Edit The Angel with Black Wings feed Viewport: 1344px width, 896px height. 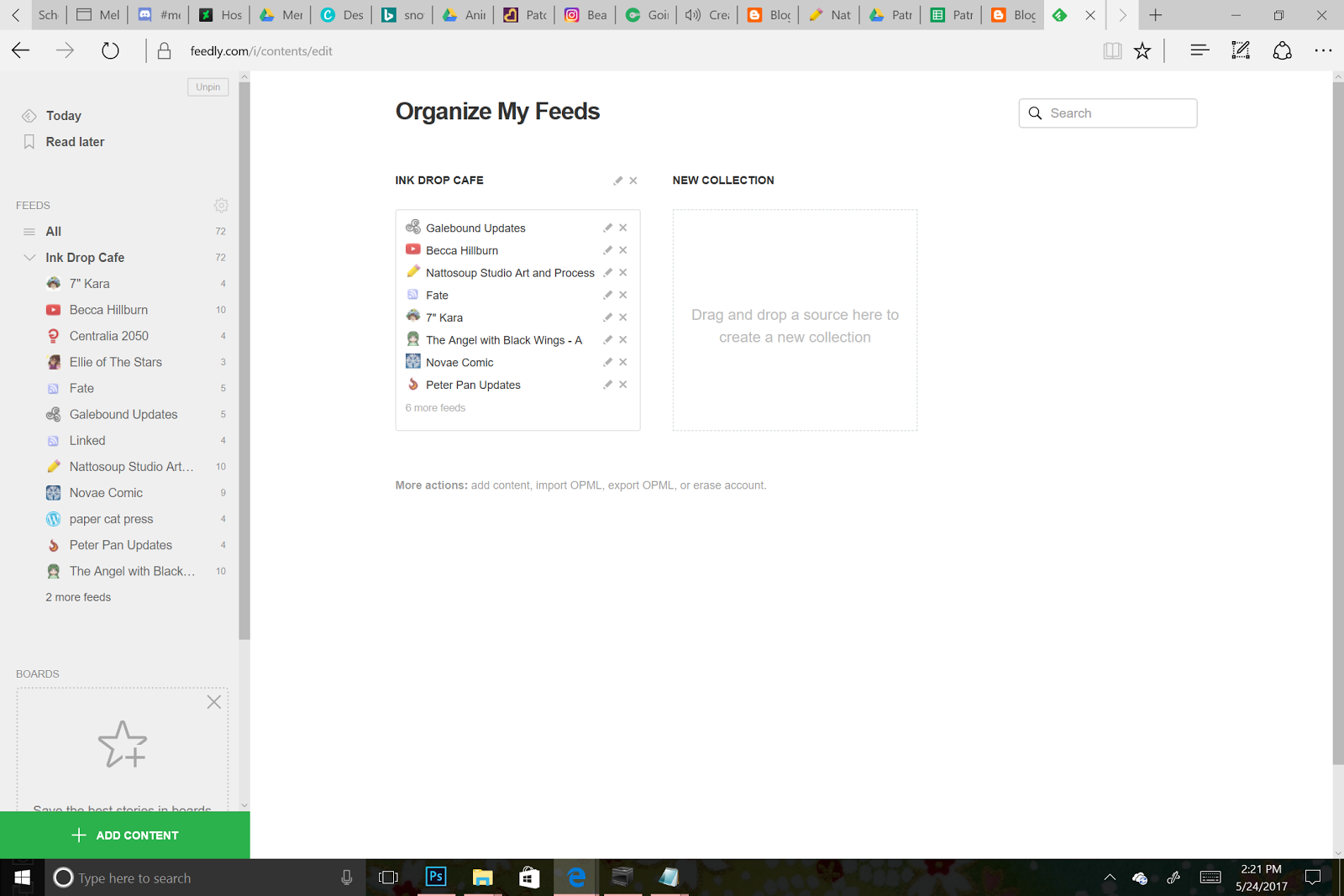tap(607, 340)
